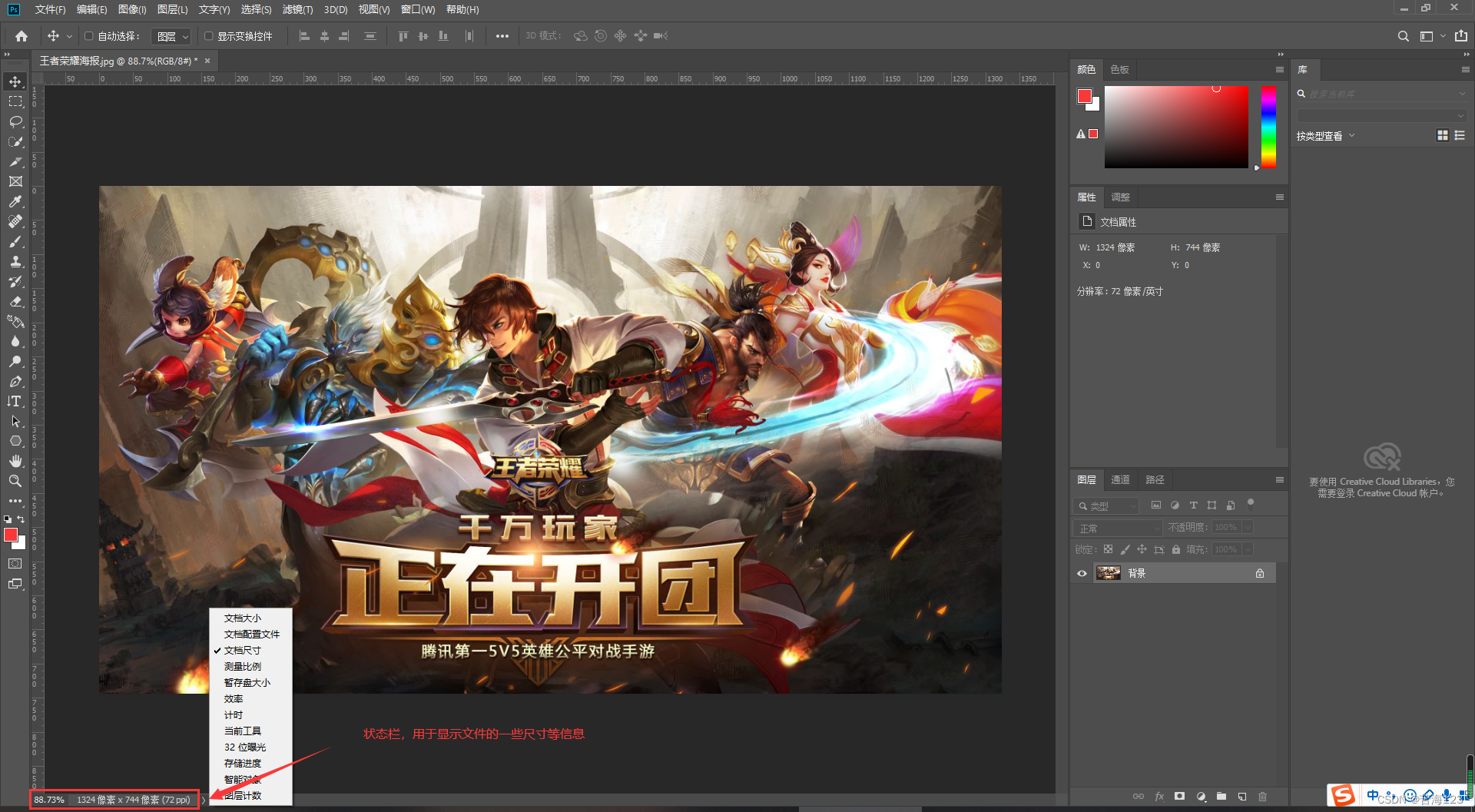Select the Lasso tool
This screenshot has height=812, width=1475.
15,121
